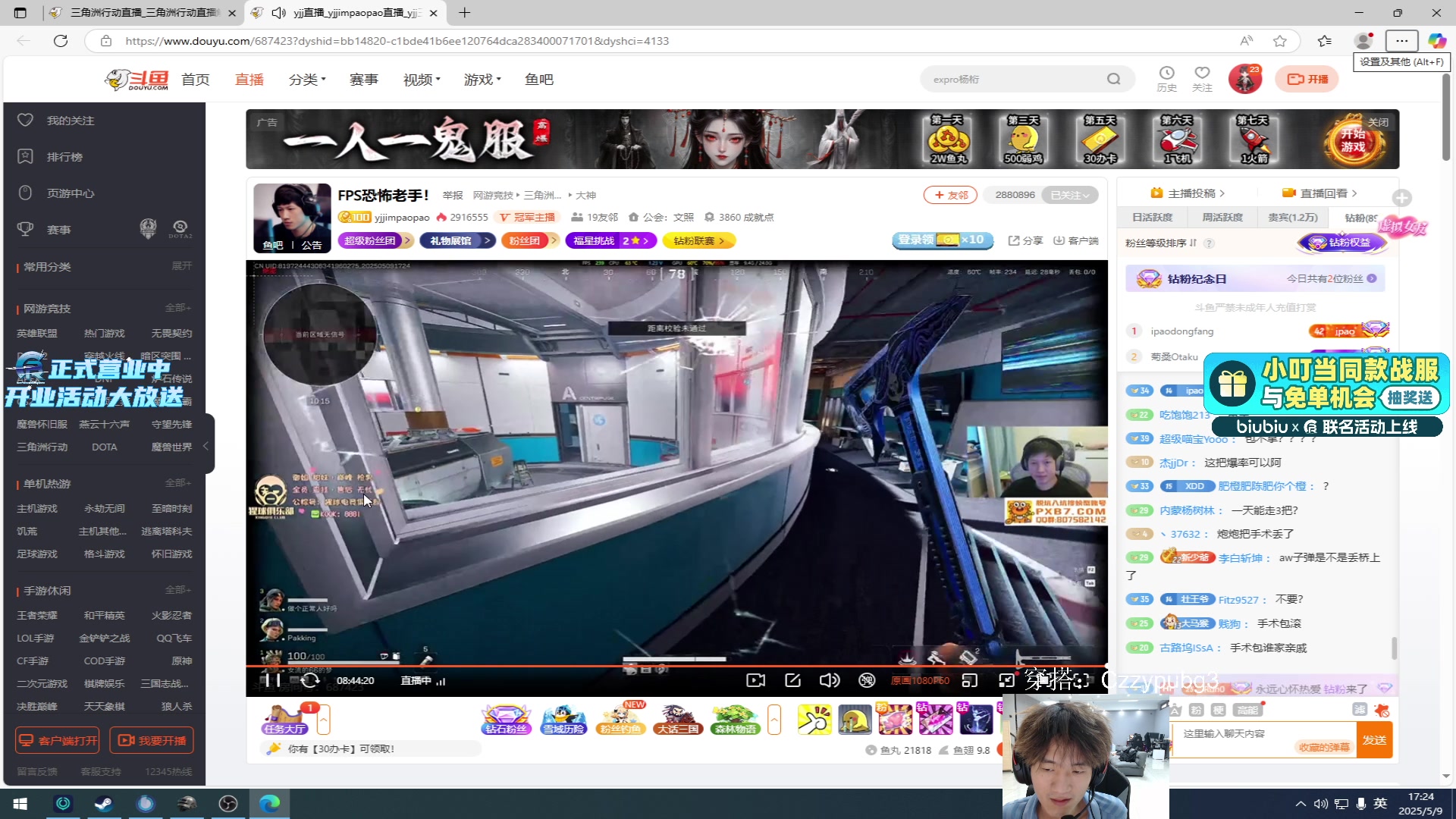Click the stream refresh icon
Screen dimensions: 1456x819
point(310,680)
